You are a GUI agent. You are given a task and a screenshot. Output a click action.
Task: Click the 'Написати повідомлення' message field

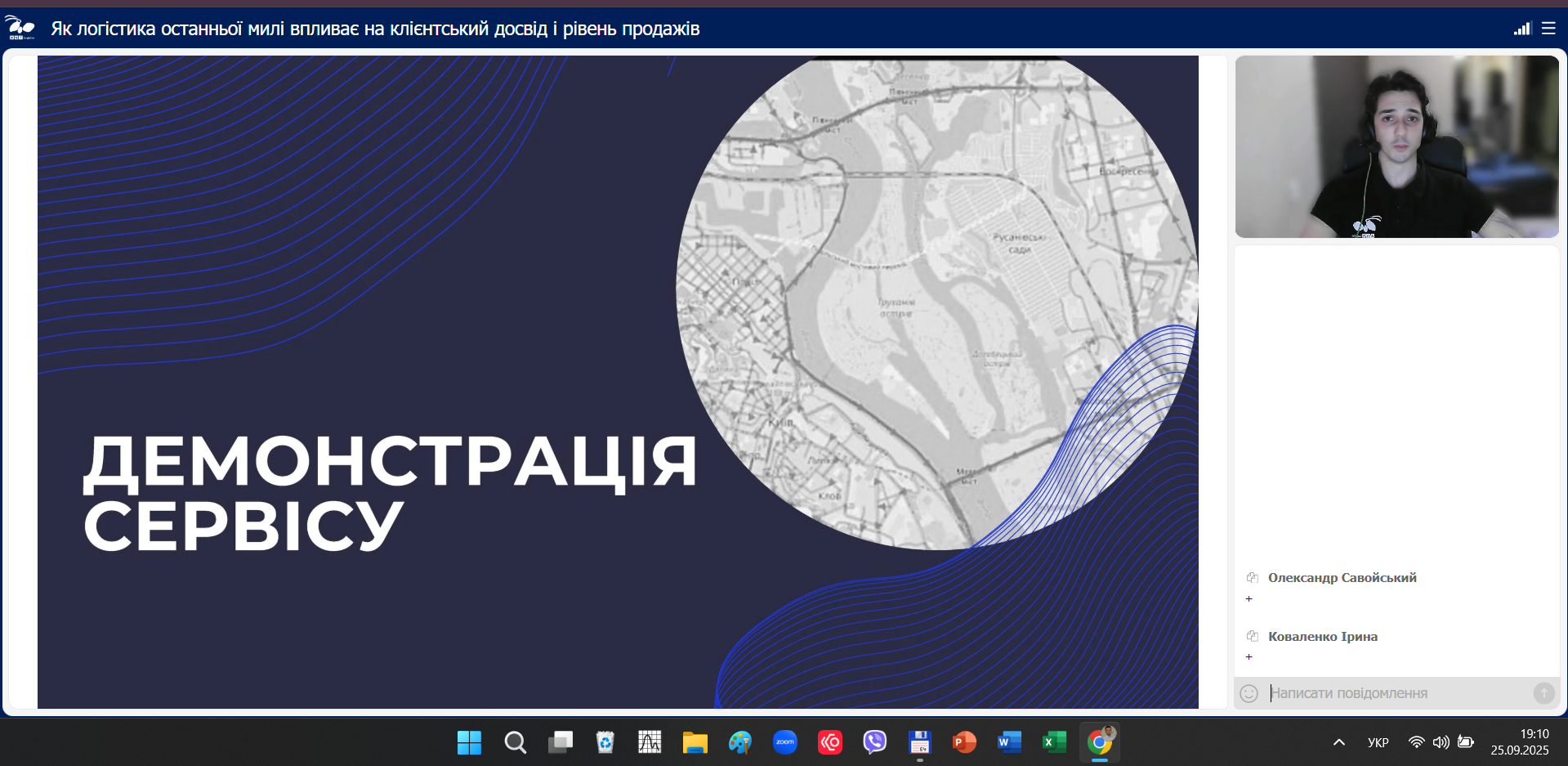[x=1397, y=693]
